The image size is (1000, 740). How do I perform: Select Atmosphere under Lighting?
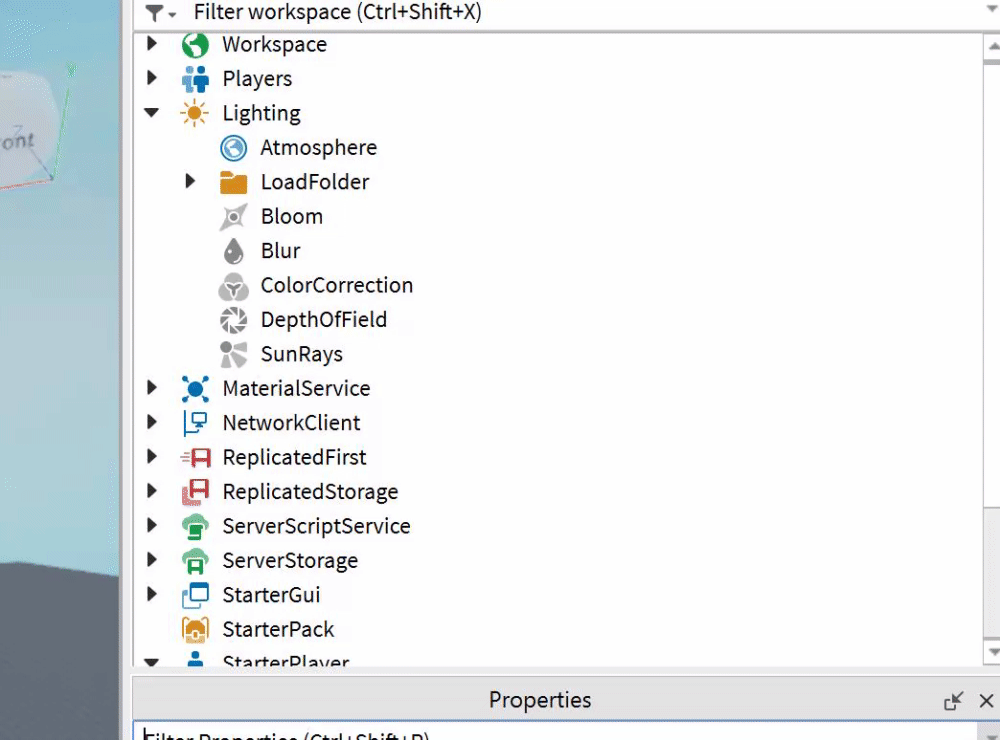pos(318,148)
